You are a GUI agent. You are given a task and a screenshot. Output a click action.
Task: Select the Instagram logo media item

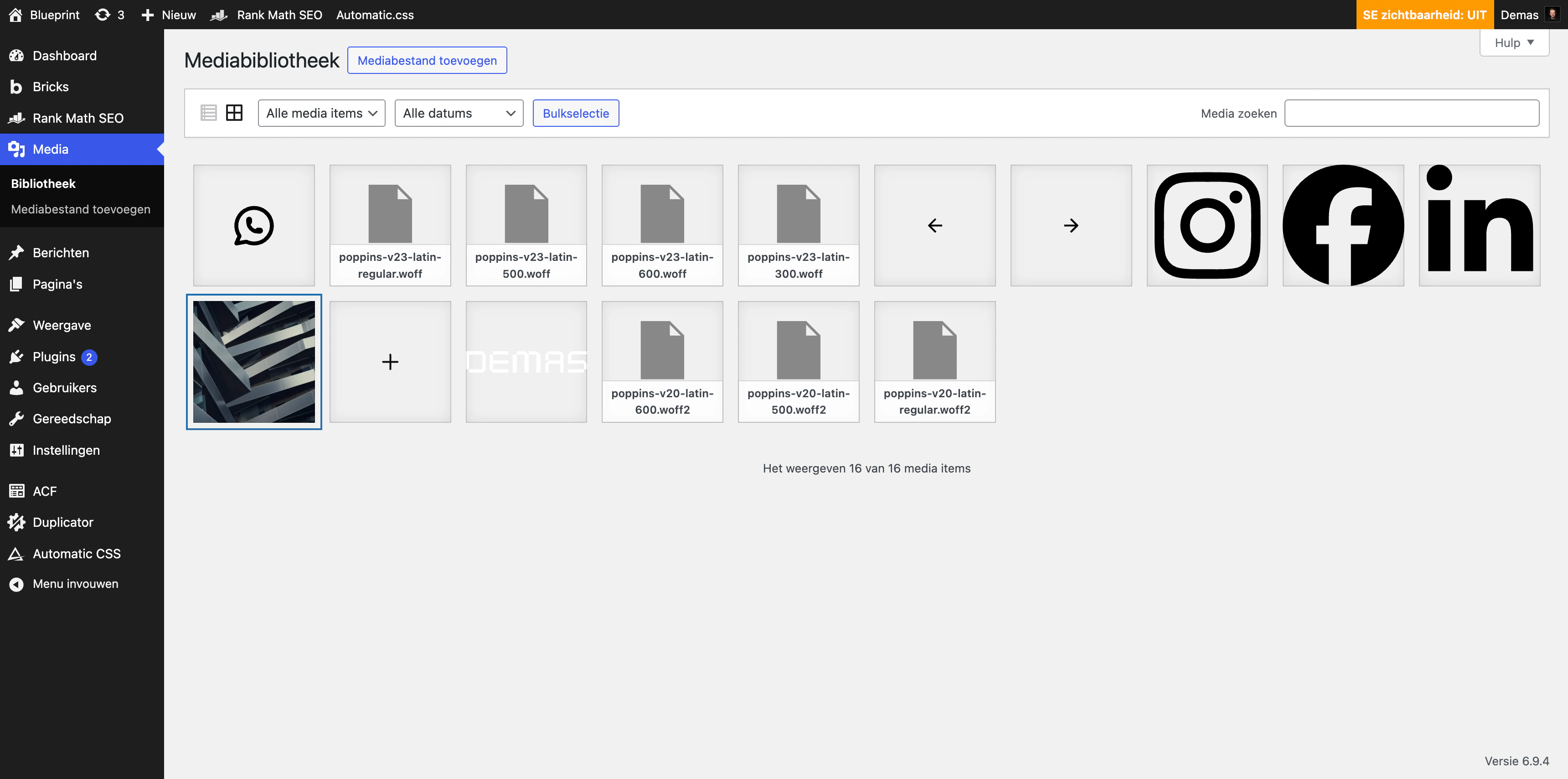point(1207,225)
